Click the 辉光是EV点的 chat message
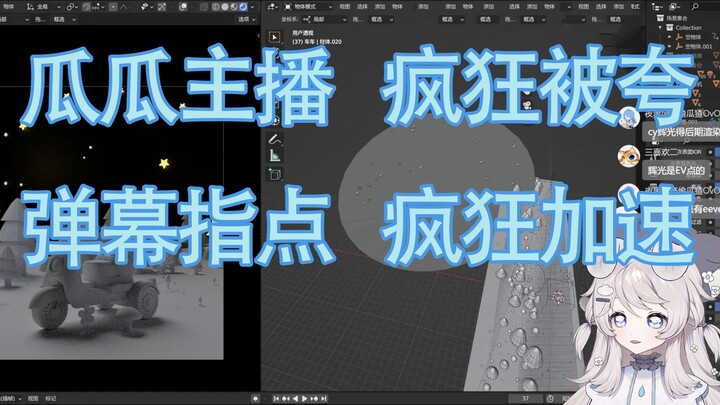The width and height of the screenshot is (720, 405). [676, 170]
